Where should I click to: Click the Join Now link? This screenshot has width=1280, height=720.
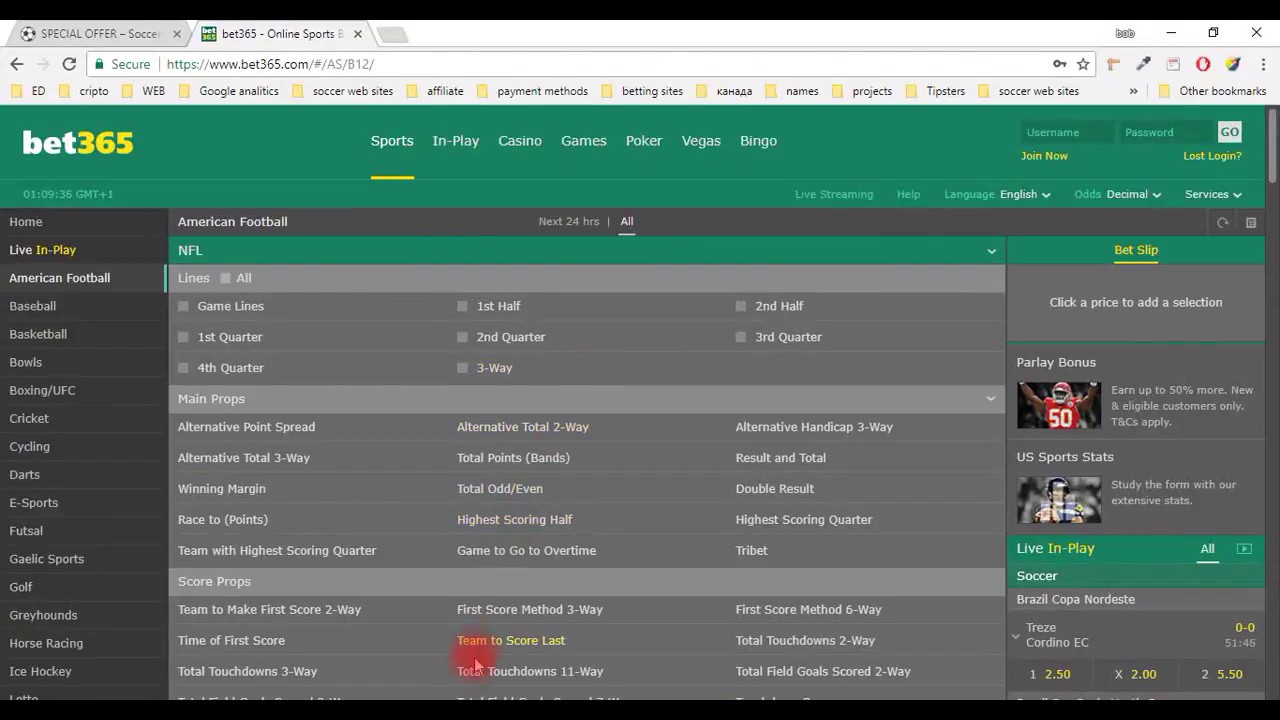[1044, 156]
